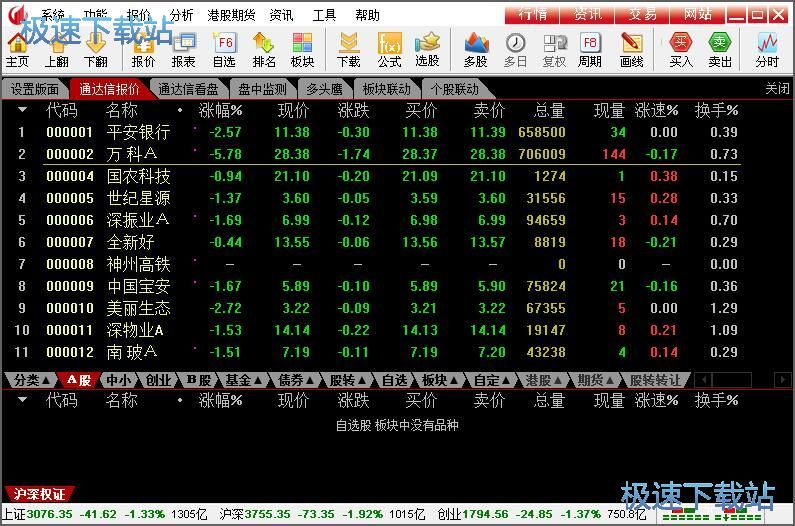Sort by the upper 涨幅% column header
795x526 pixels.
220,110
